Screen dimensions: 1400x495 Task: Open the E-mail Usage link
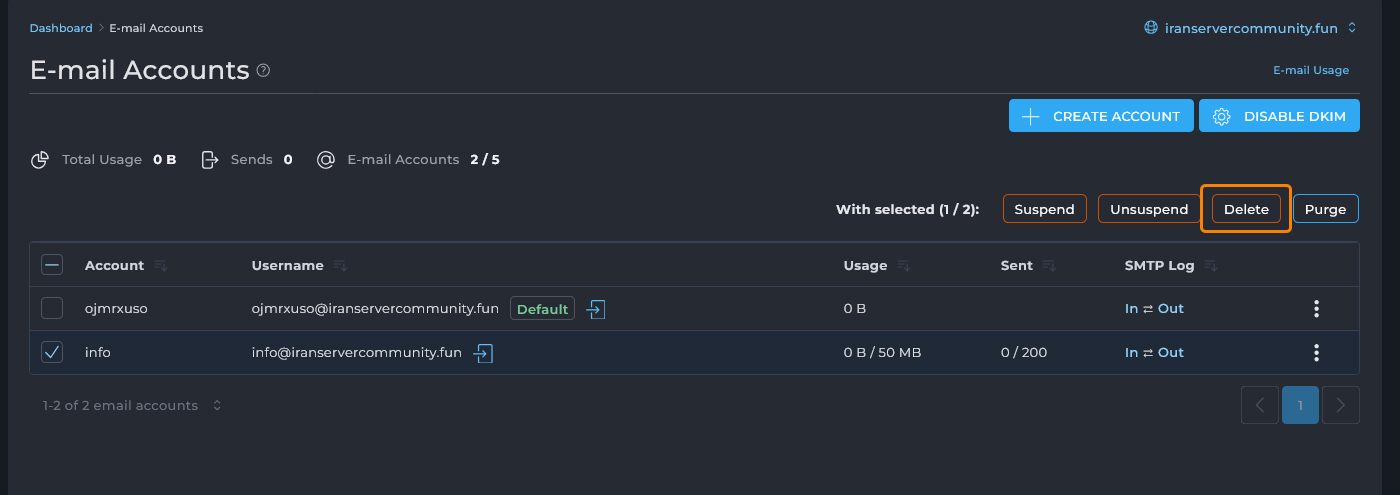click(x=1310, y=70)
